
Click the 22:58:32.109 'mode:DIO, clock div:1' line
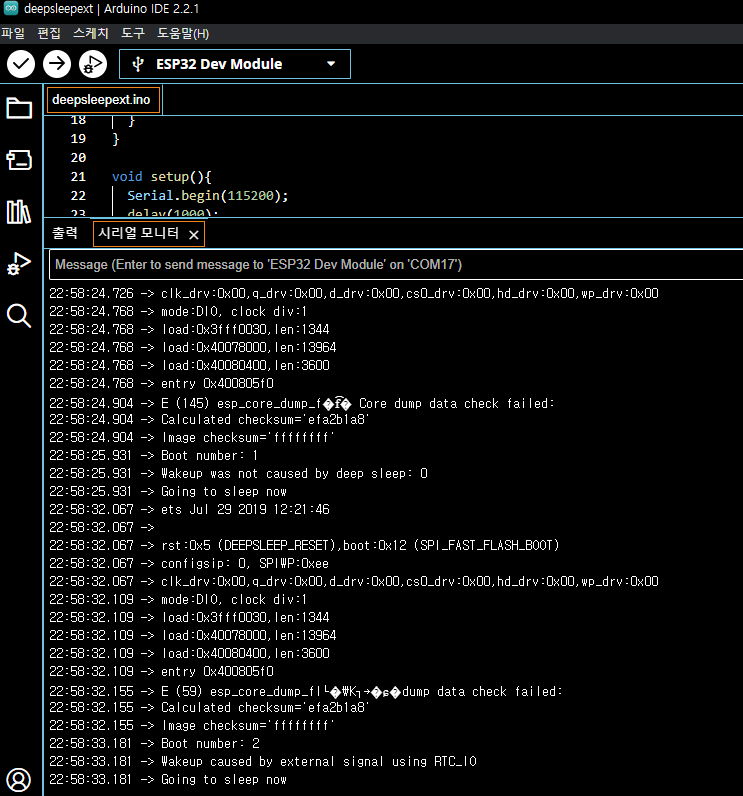click(178, 600)
